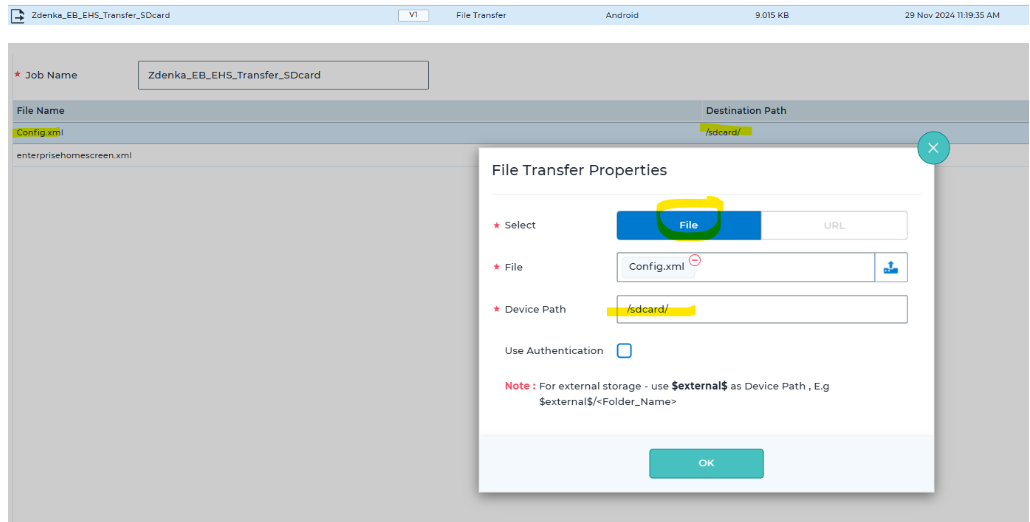Screen dimensions: 1030x522
Task: Click the V1 version badge in job row
Action: (413, 15)
